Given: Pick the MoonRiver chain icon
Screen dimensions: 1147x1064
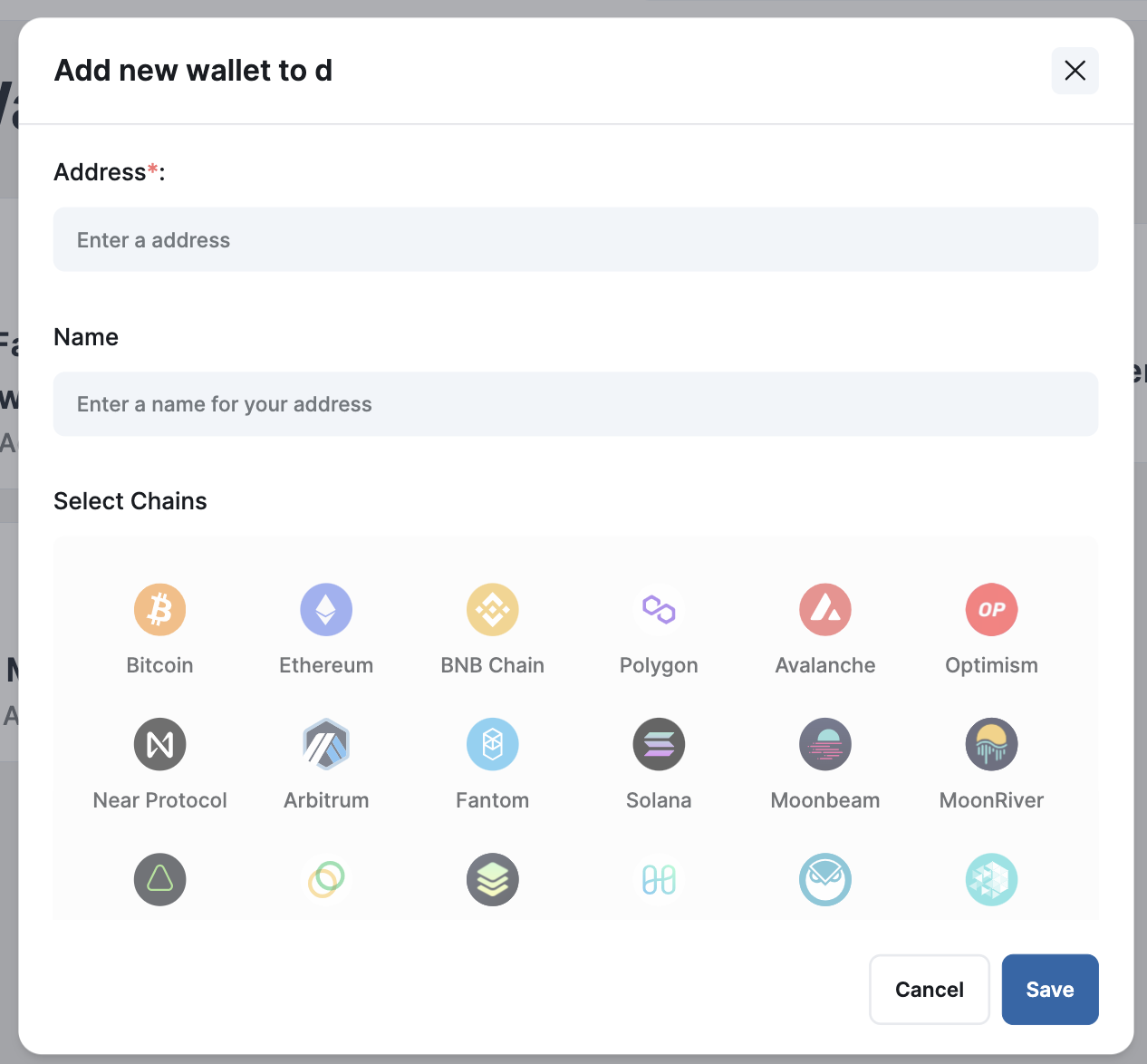Looking at the screenshot, I should [x=992, y=744].
